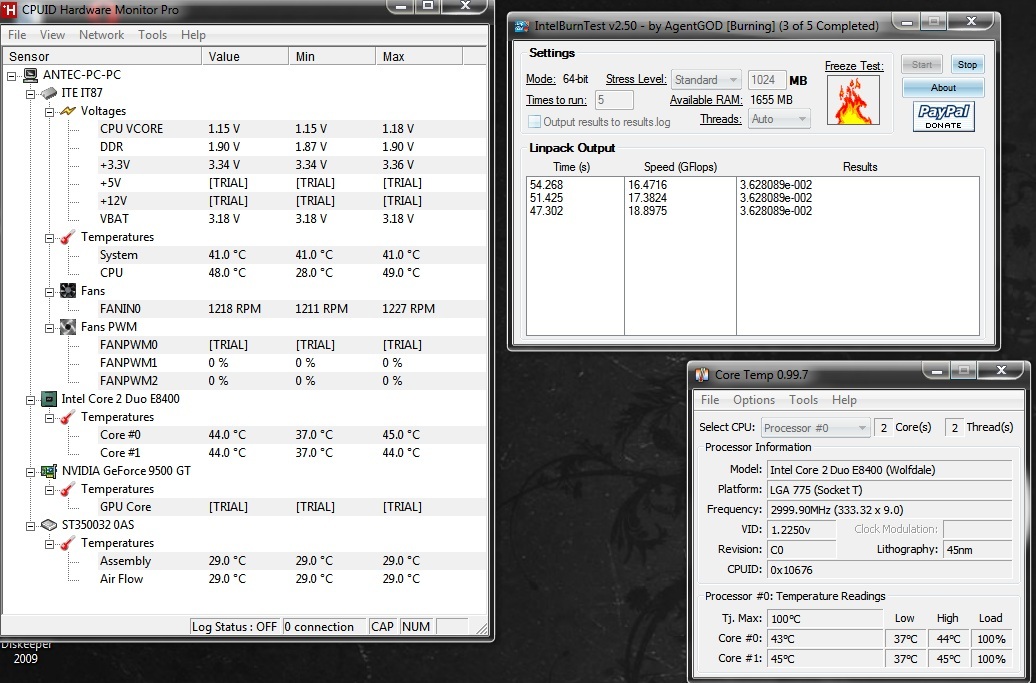Open Hardware Monitor Tools menu
1036x683 pixels.
[x=153, y=35]
